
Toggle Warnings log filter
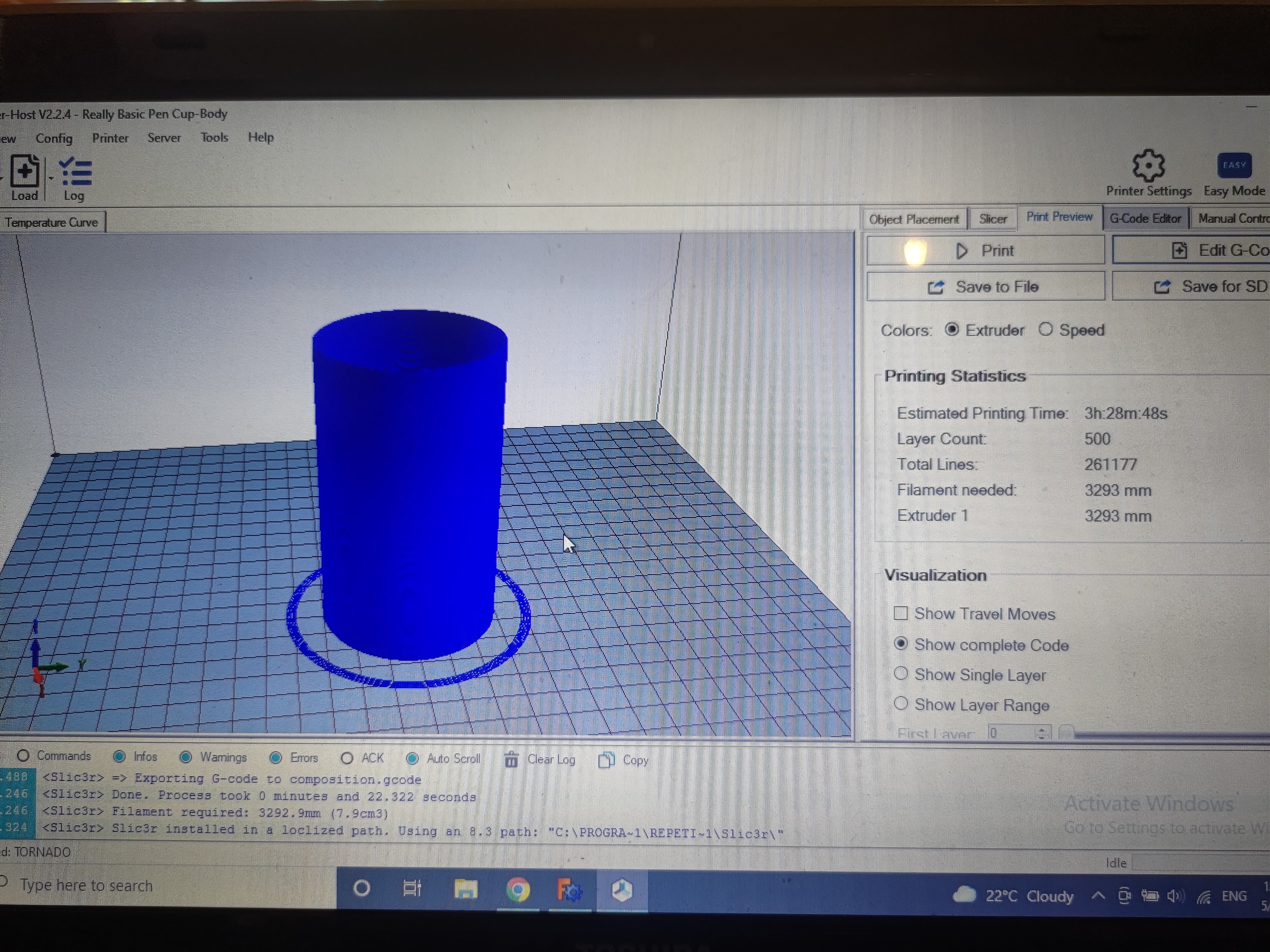[x=185, y=757]
